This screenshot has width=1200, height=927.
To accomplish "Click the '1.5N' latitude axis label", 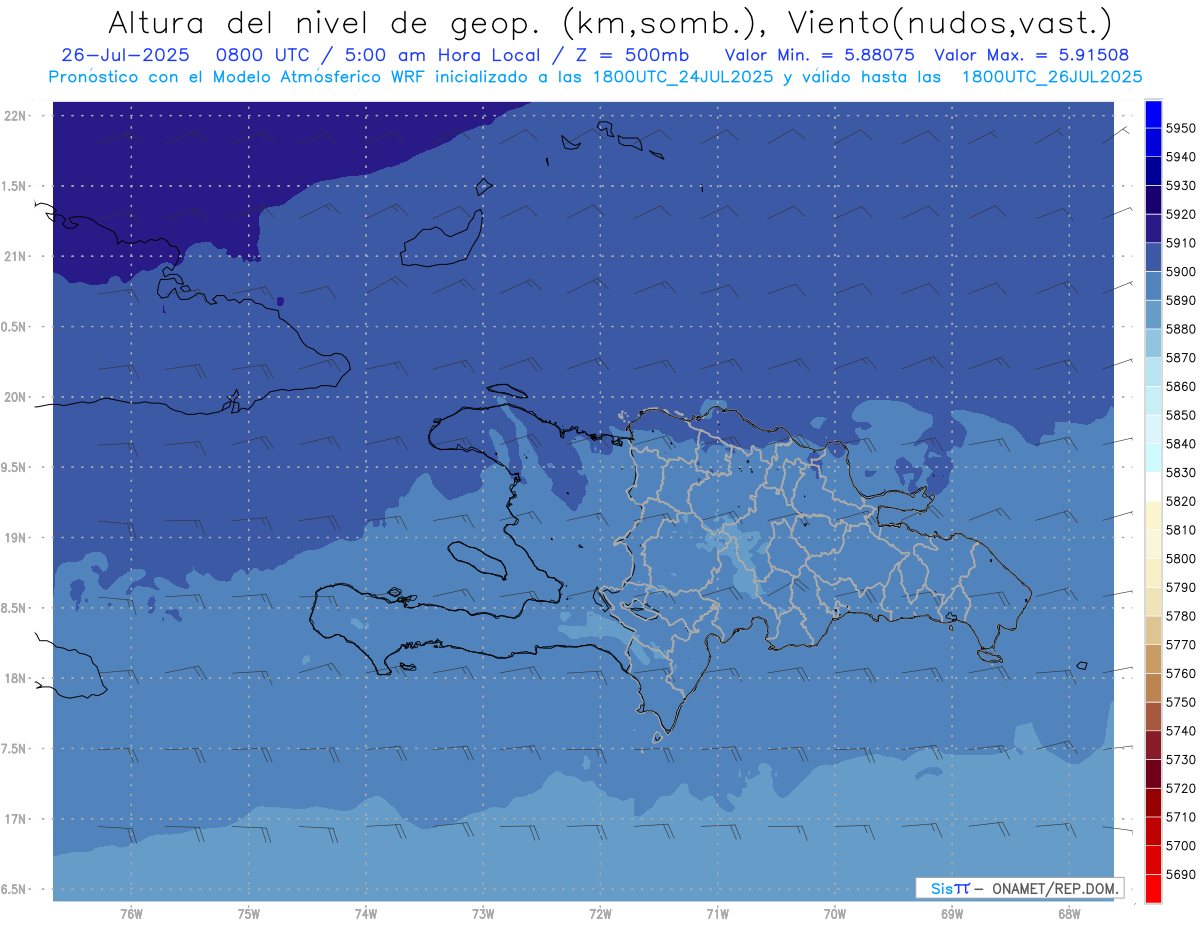I will point(13,187).
